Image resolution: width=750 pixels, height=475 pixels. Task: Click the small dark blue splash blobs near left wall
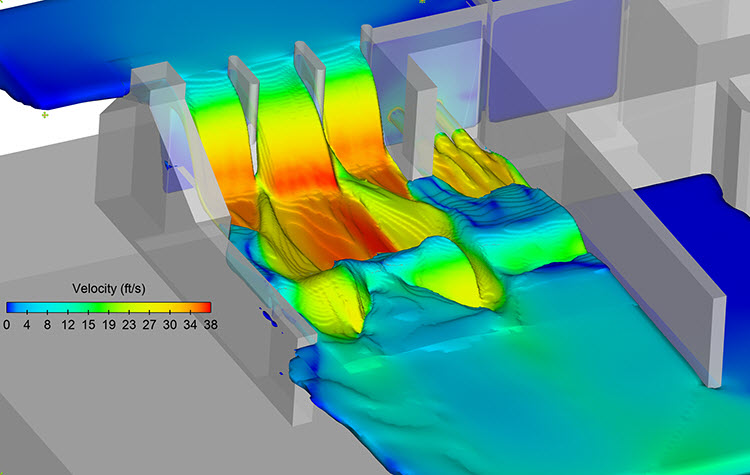point(269,318)
